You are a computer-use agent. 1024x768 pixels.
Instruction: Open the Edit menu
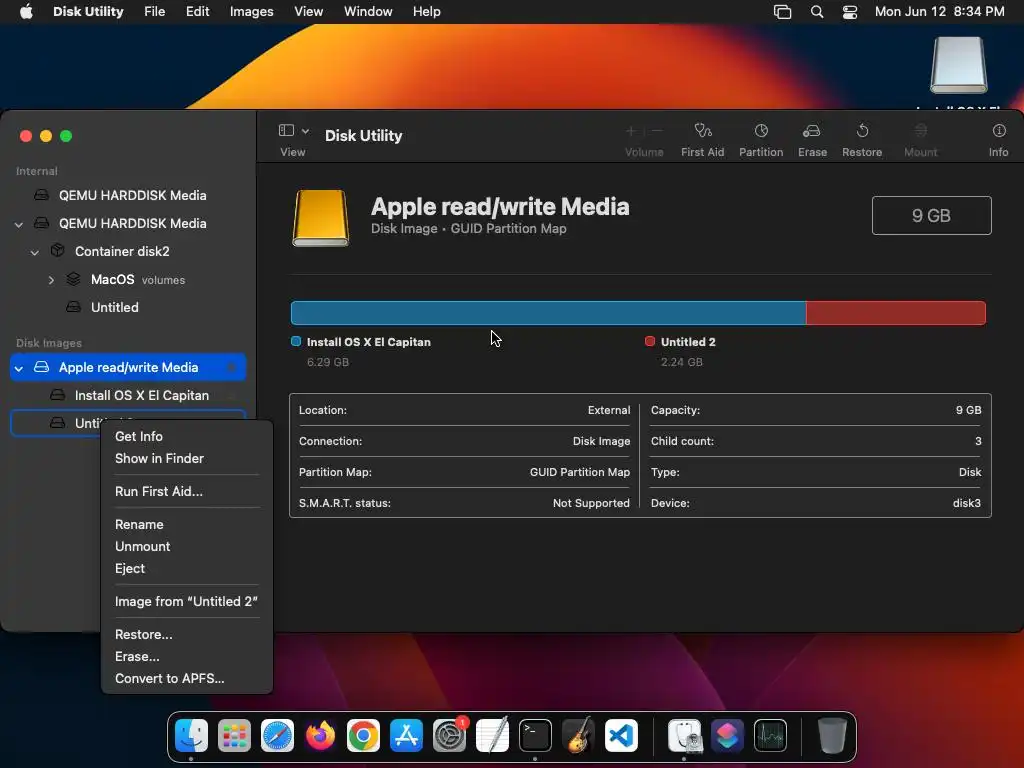pos(197,12)
